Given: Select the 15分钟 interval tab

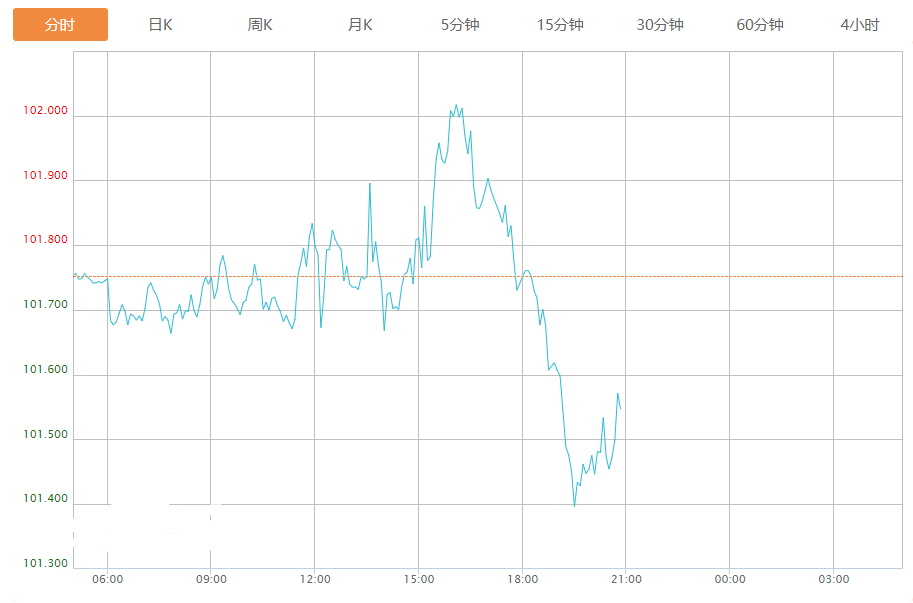Looking at the screenshot, I should tap(560, 25).
